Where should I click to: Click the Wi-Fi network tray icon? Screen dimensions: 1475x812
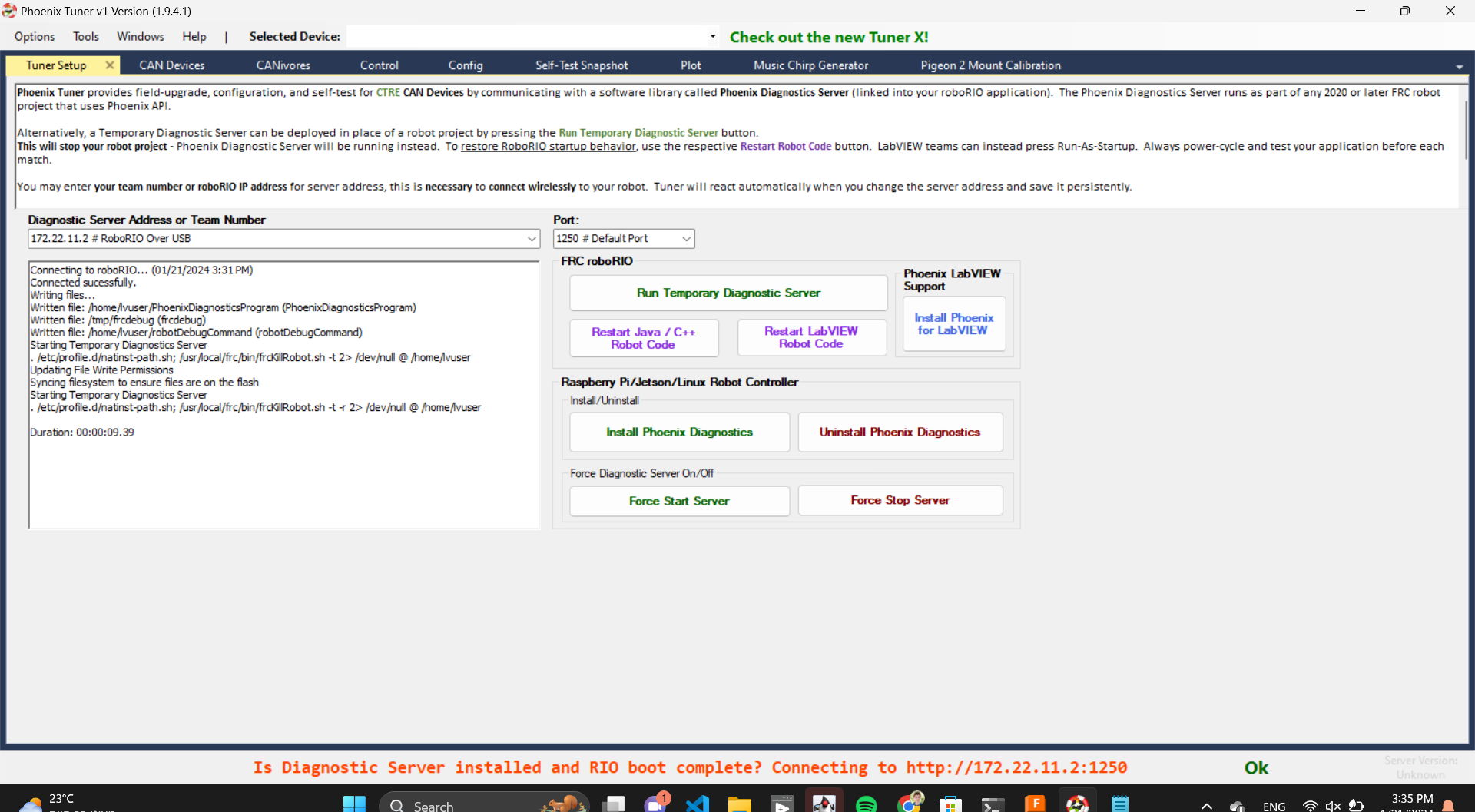click(x=1311, y=806)
